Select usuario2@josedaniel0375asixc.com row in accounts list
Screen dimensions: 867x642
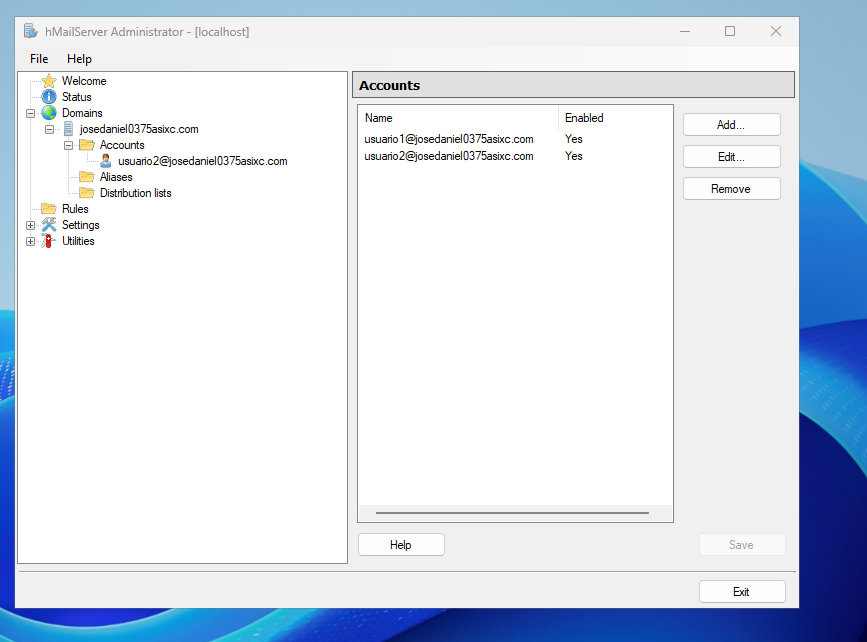448,156
